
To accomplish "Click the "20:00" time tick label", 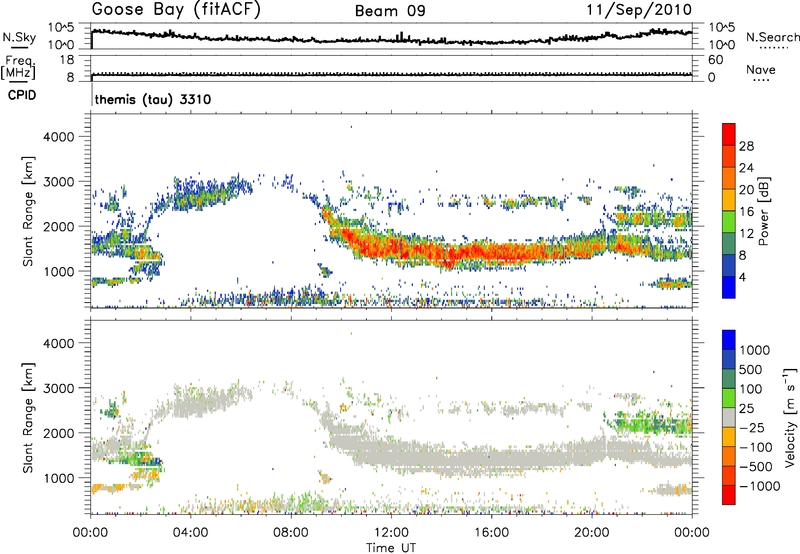I will click(x=591, y=533).
